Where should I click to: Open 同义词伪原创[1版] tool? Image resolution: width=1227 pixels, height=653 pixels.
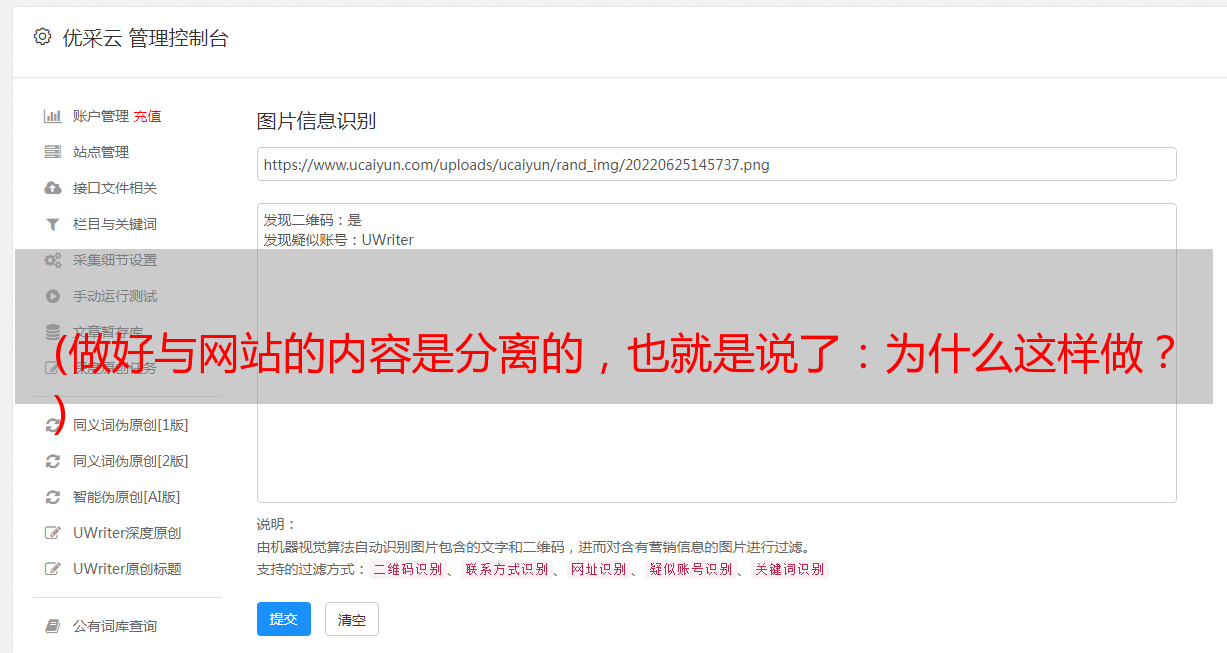pos(130,425)
